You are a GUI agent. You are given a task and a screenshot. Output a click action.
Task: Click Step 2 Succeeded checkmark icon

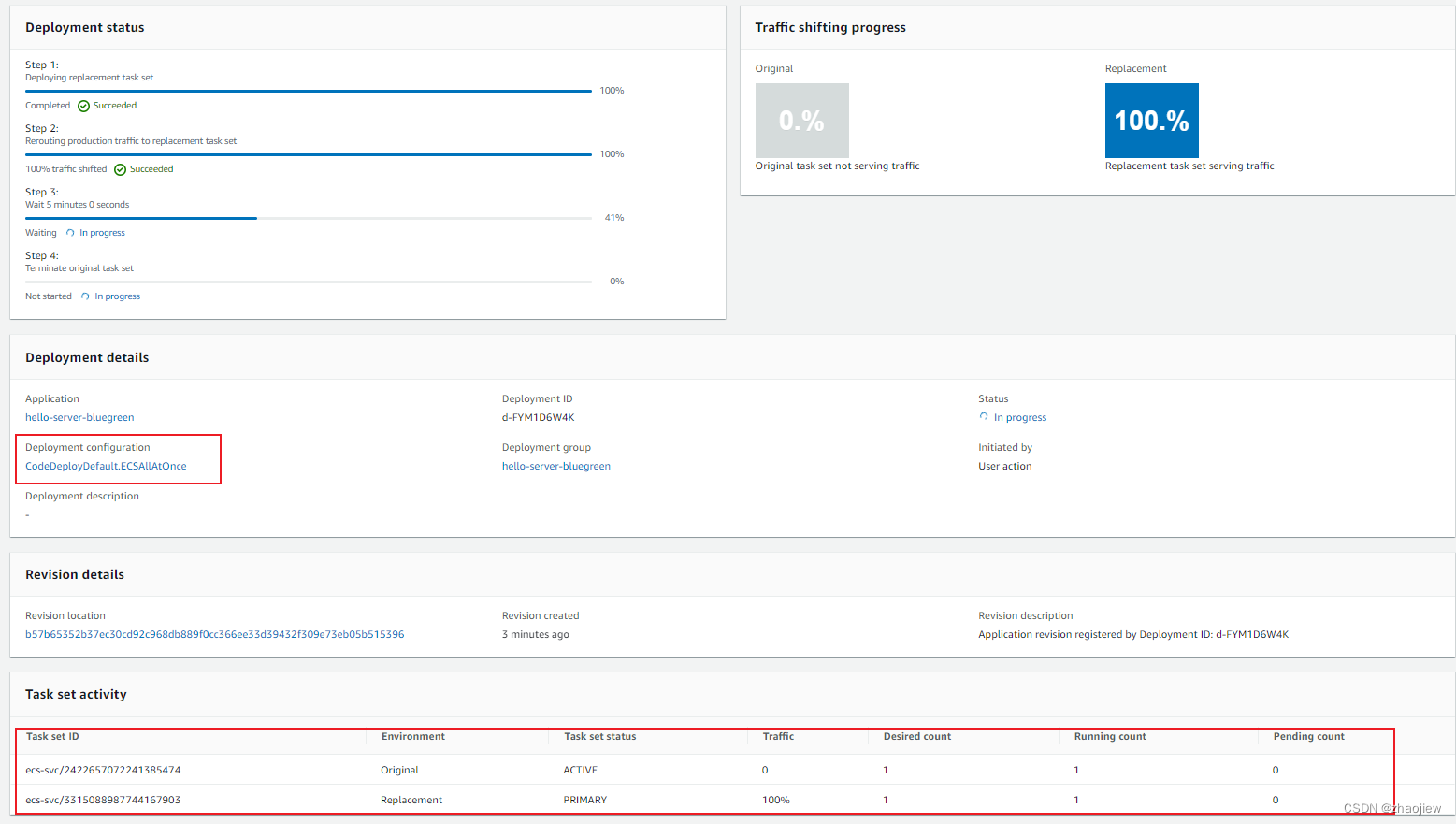tap(120, 169)
